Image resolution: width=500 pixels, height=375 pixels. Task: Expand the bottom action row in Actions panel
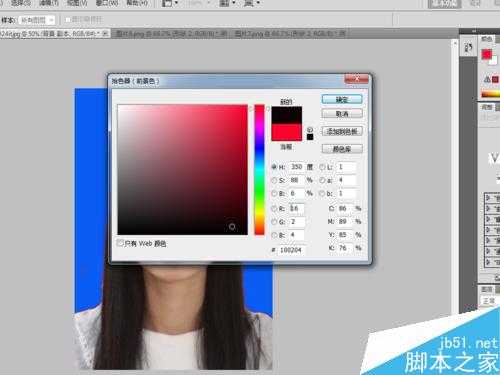(x=488, y=262)
